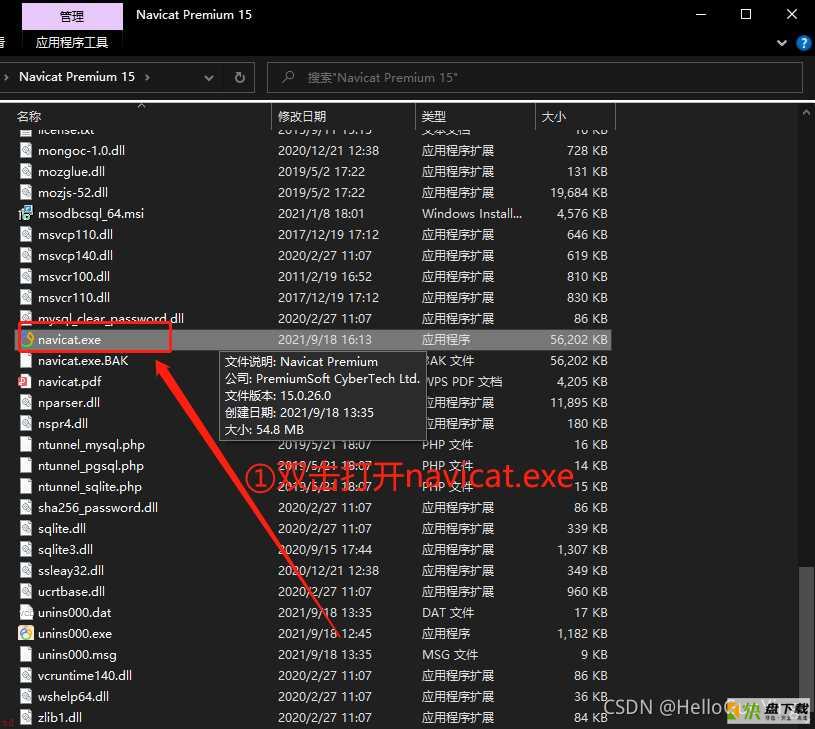Click the 2021/9/18 16:13 date cell

325,340
